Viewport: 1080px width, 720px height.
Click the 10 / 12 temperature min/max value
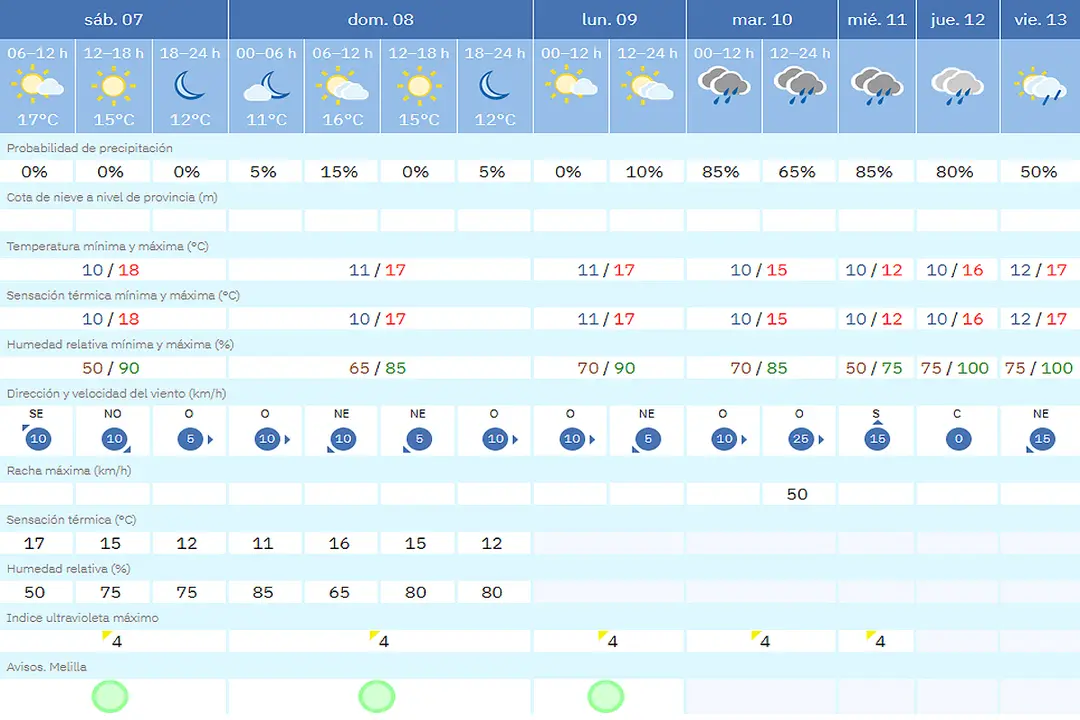pyautogui.click(x=873, y=270)
